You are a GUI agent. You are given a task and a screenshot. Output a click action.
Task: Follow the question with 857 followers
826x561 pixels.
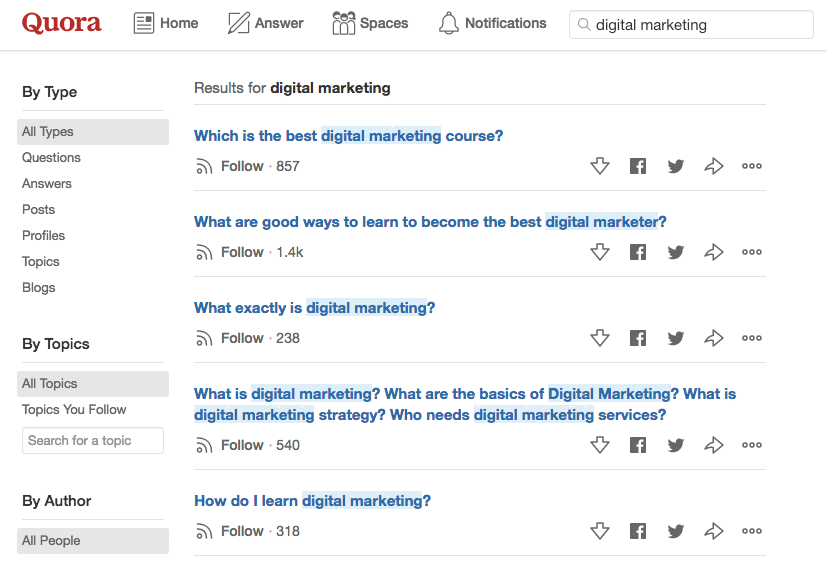231,166
